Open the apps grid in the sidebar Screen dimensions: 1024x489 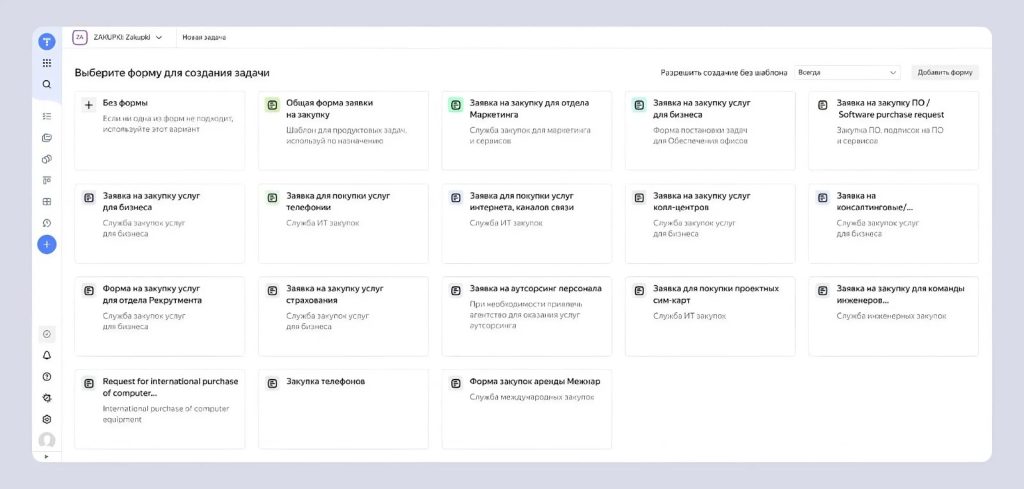tap(47, 63)
